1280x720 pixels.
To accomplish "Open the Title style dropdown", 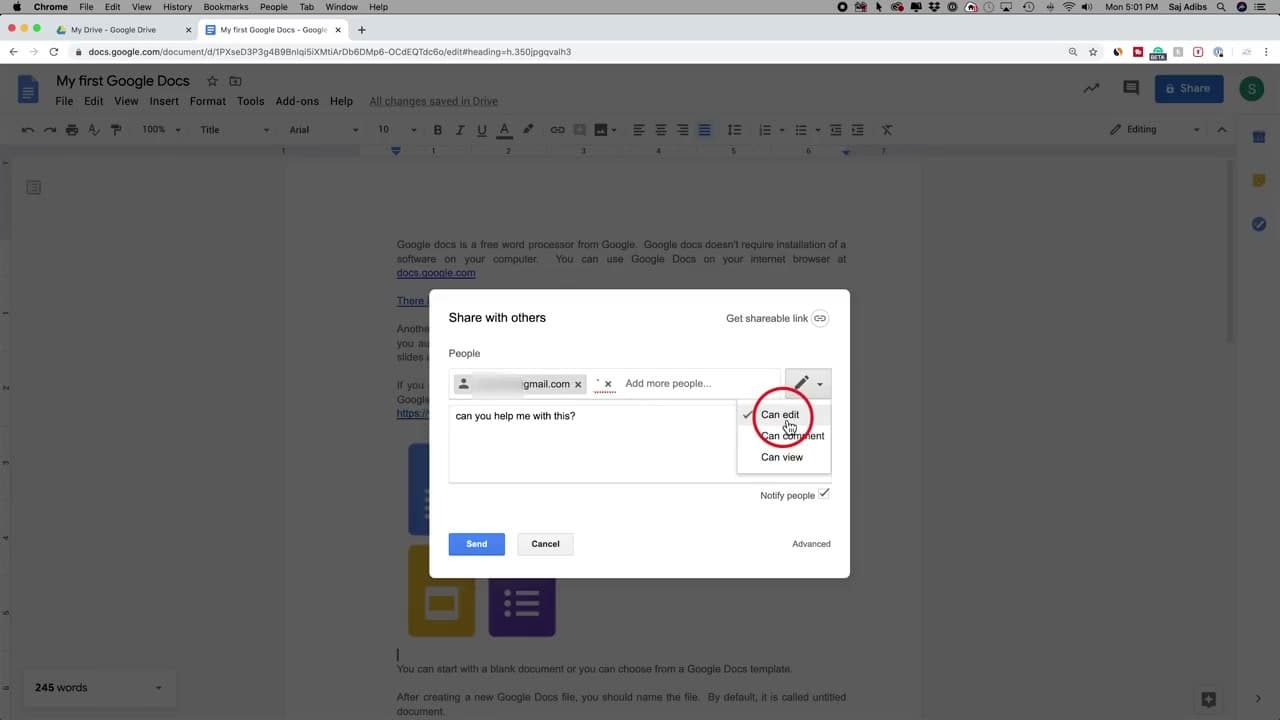I will click(234, 130).
